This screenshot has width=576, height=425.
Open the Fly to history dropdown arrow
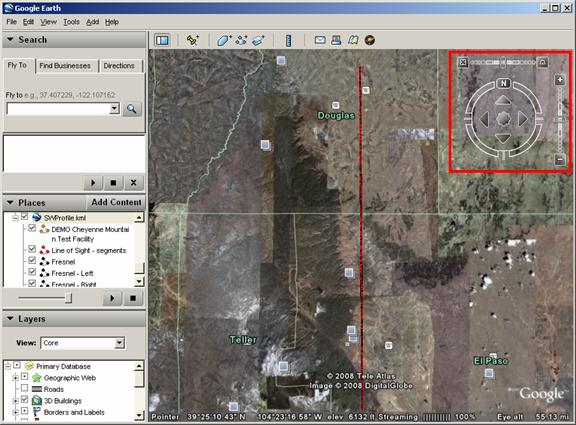tap(115, 108)
